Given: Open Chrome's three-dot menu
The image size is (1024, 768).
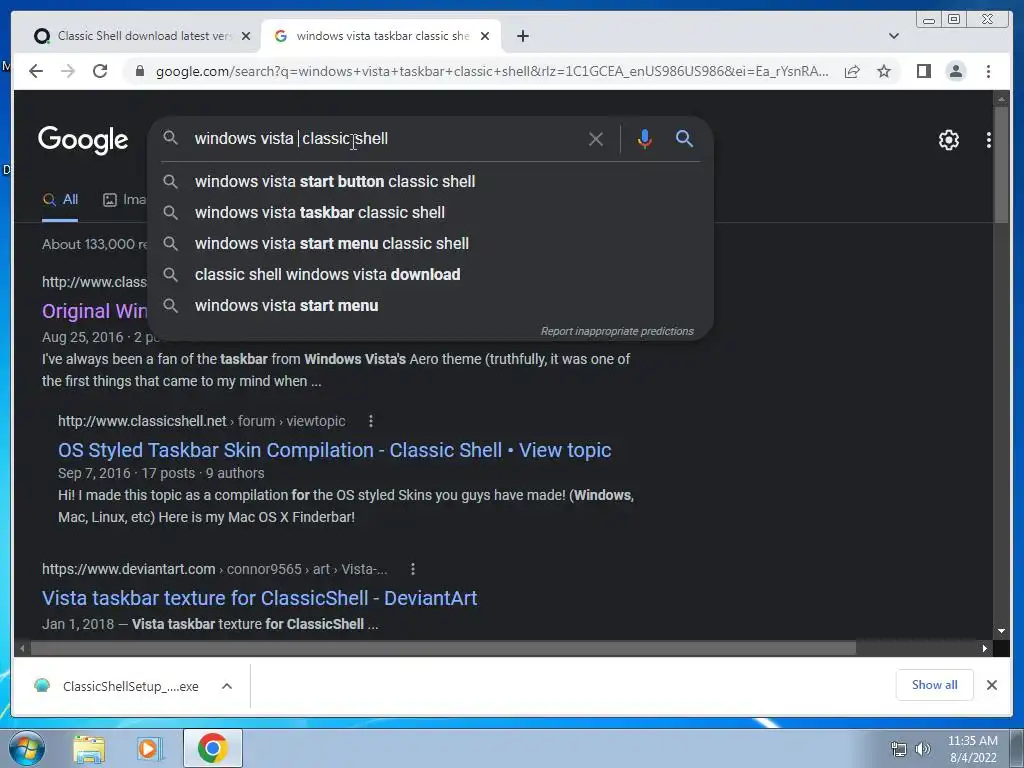Looking at the screenshot, I should click(988, 71).
